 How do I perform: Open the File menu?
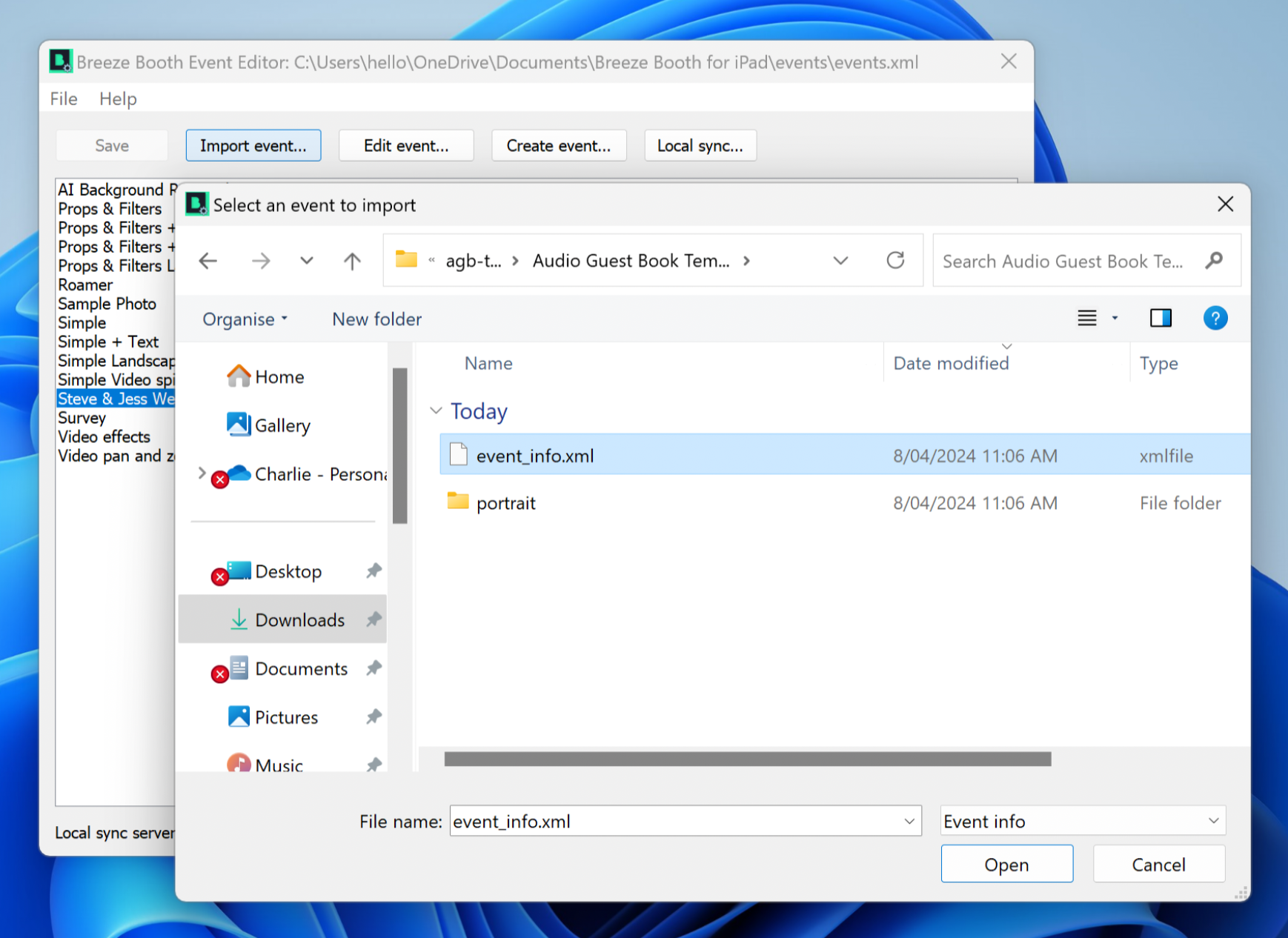coord(64,99)
